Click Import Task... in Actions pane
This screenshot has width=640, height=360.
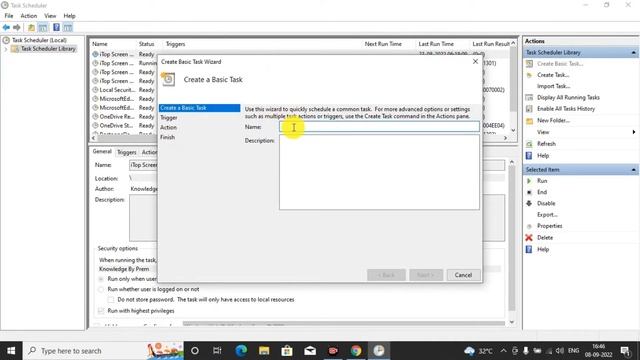click(x=553, y=86)
